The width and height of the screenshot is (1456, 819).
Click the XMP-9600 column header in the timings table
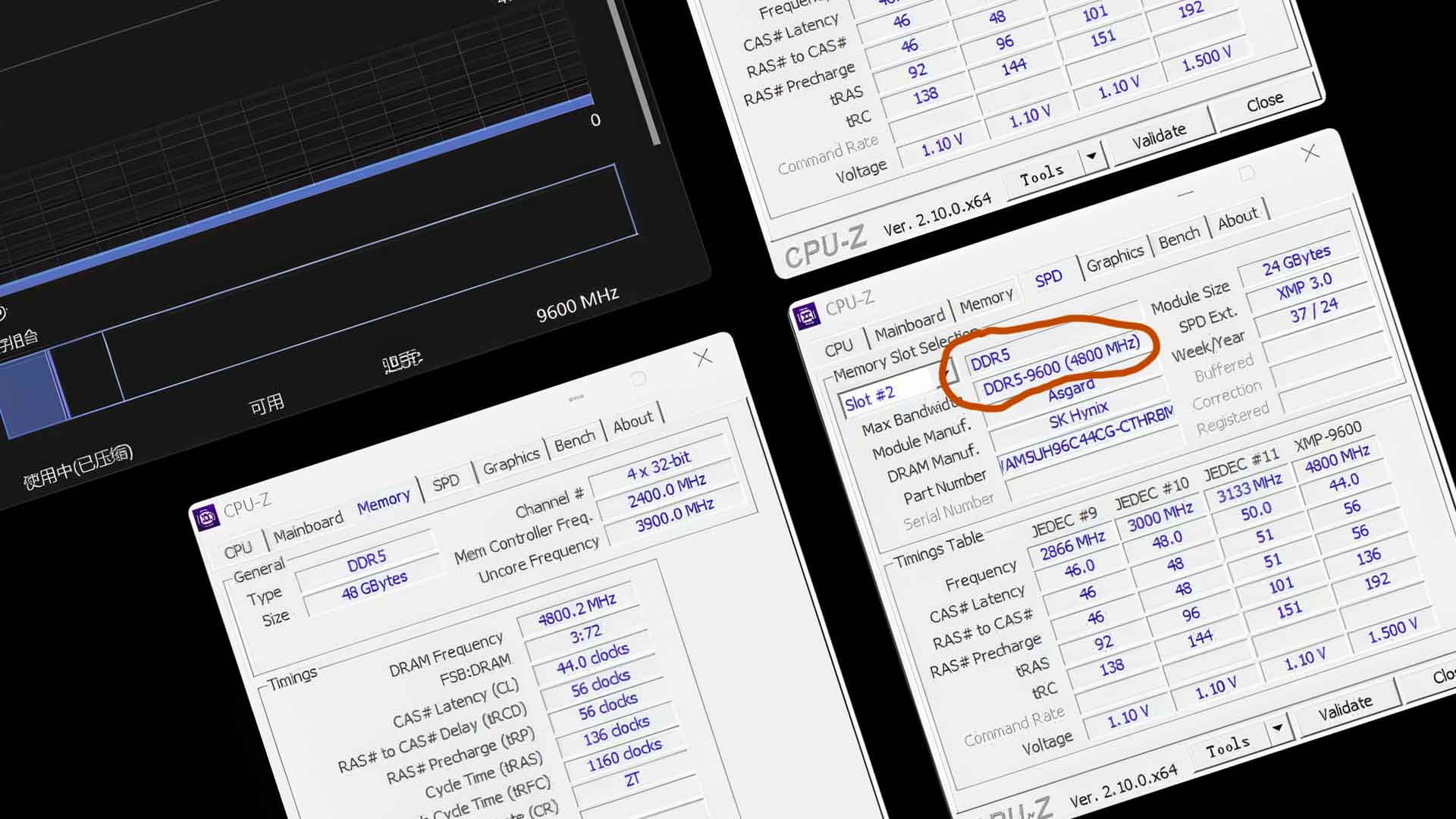[1328, 436]
